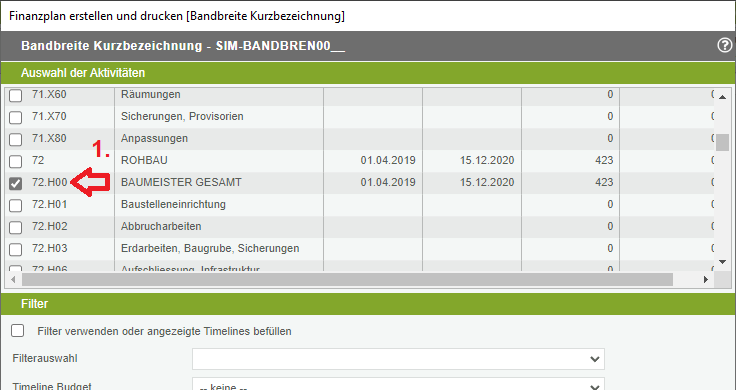Uncheck the 72.H00 BAUMEISTER GESAMT checkbox
736x390 pixels.
pos(15,184)
